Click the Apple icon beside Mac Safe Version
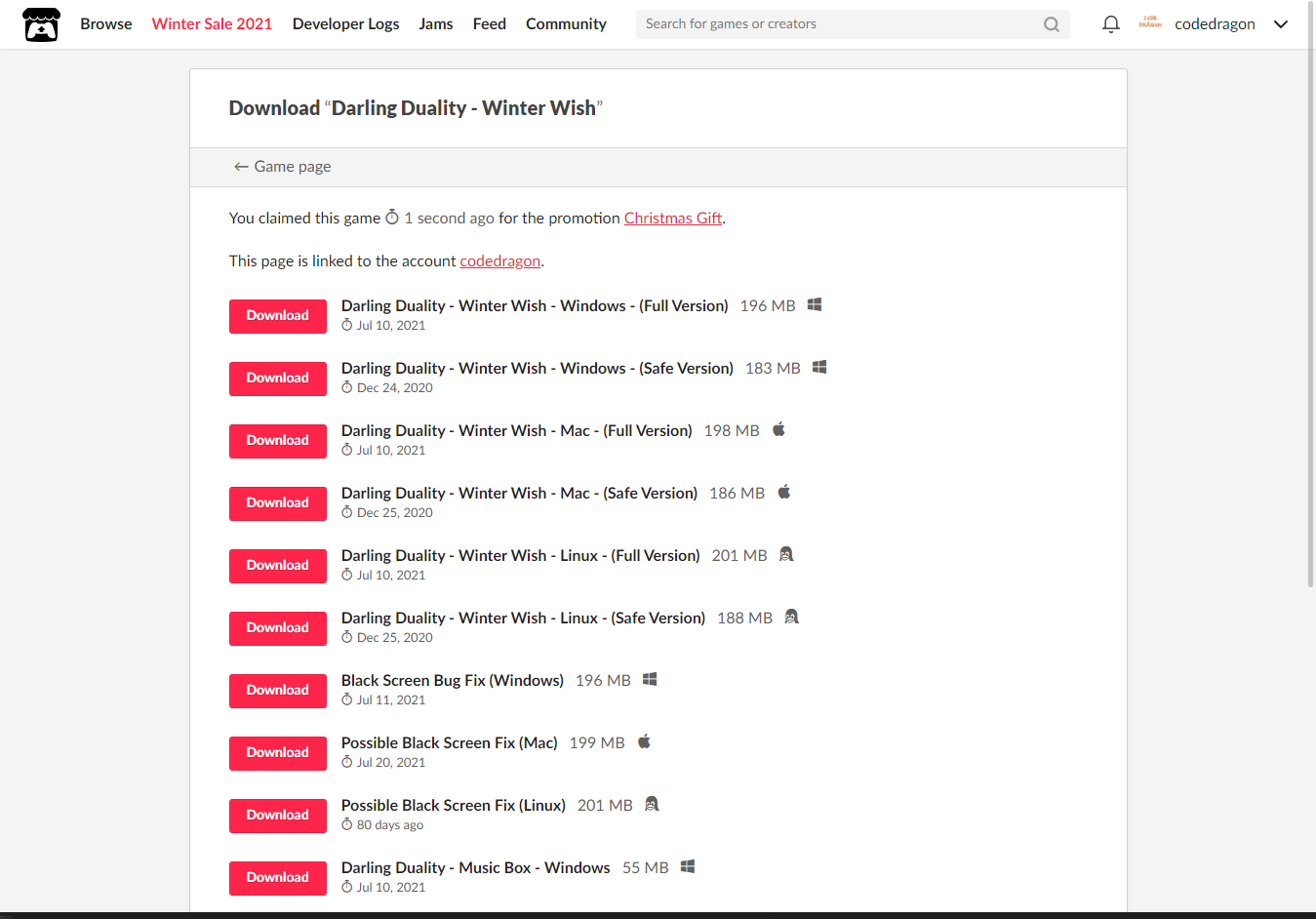 784,492
